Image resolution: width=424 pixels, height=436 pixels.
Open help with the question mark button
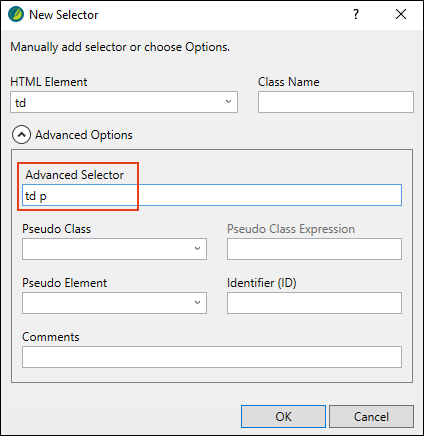coord(356,14)
